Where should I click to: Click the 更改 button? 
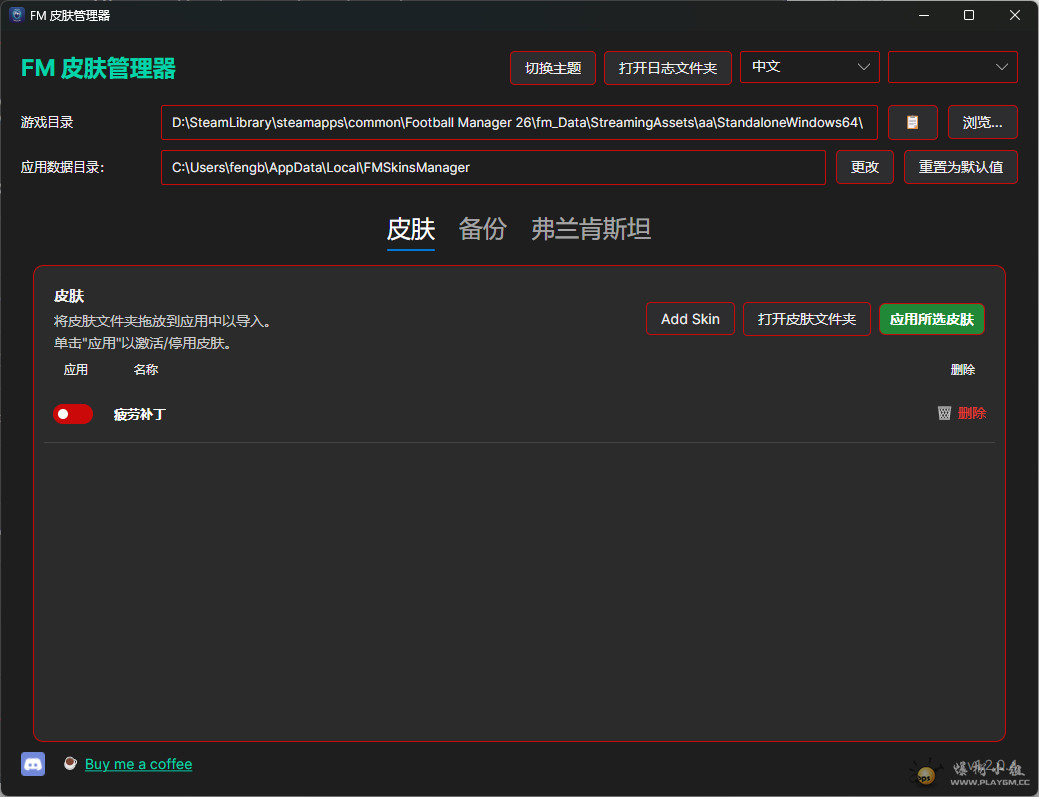pos(865,167)
